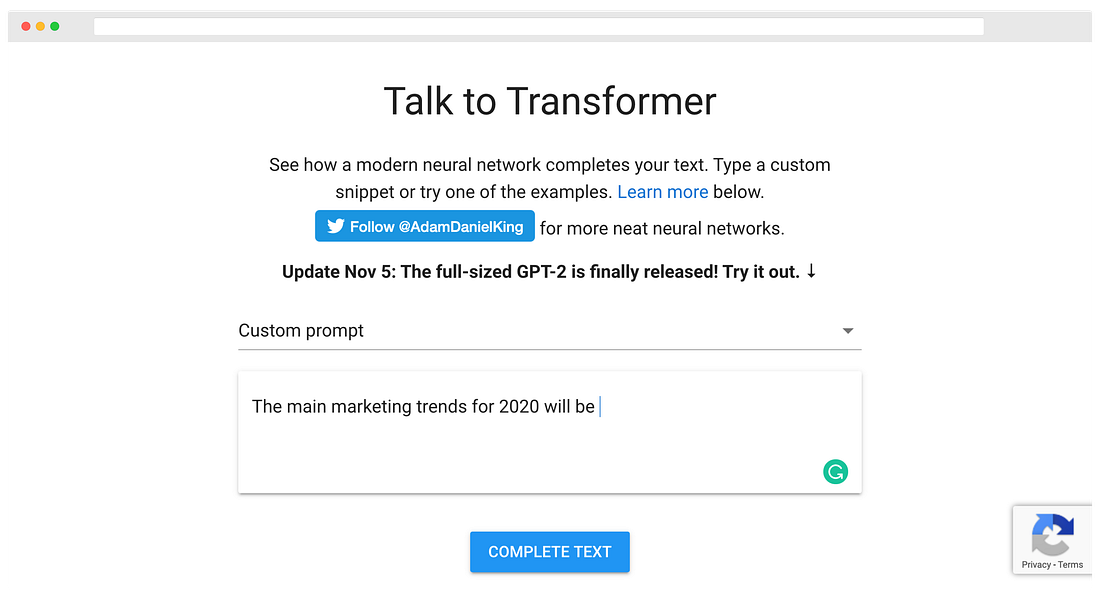Click the Twitter bird icon on Follow button

pos(336,227)
